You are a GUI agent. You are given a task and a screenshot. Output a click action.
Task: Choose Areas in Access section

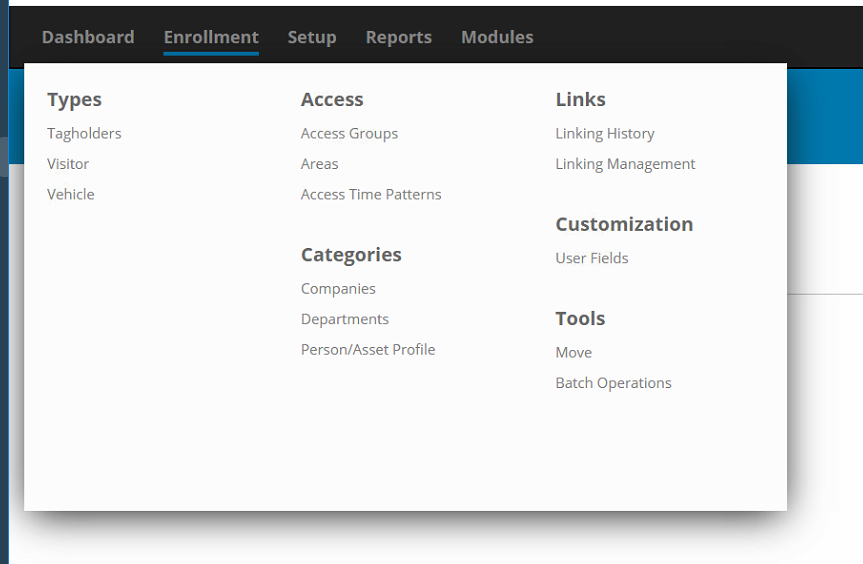[320, 164]
